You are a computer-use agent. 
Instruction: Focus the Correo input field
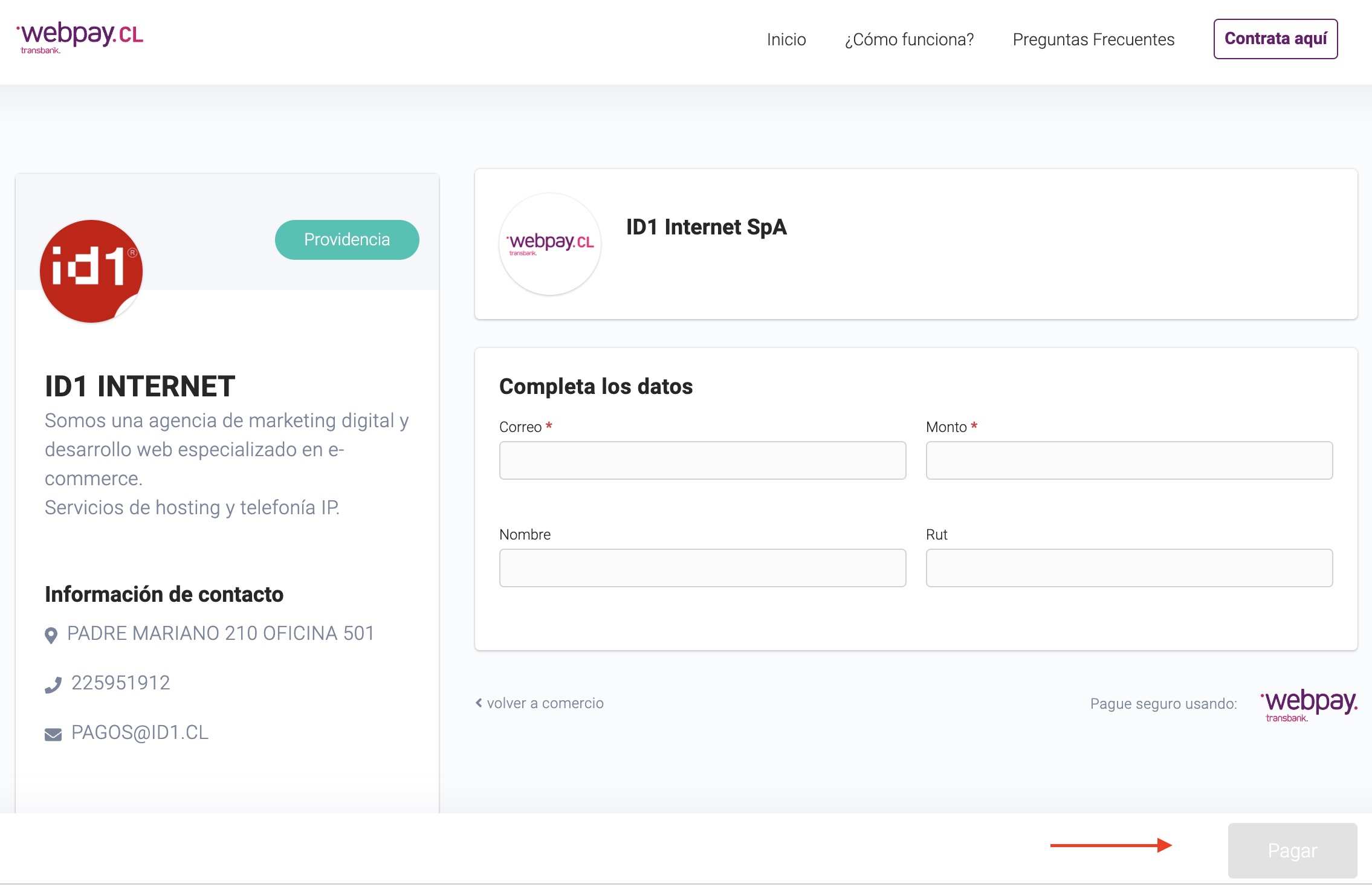[x=702, y=460]
